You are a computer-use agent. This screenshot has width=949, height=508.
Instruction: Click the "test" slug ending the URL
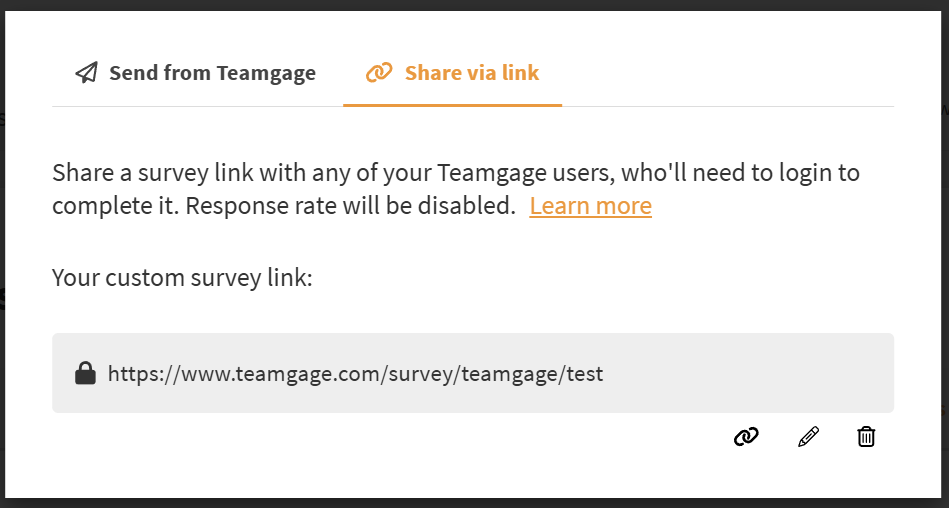[x=584, y=374]
